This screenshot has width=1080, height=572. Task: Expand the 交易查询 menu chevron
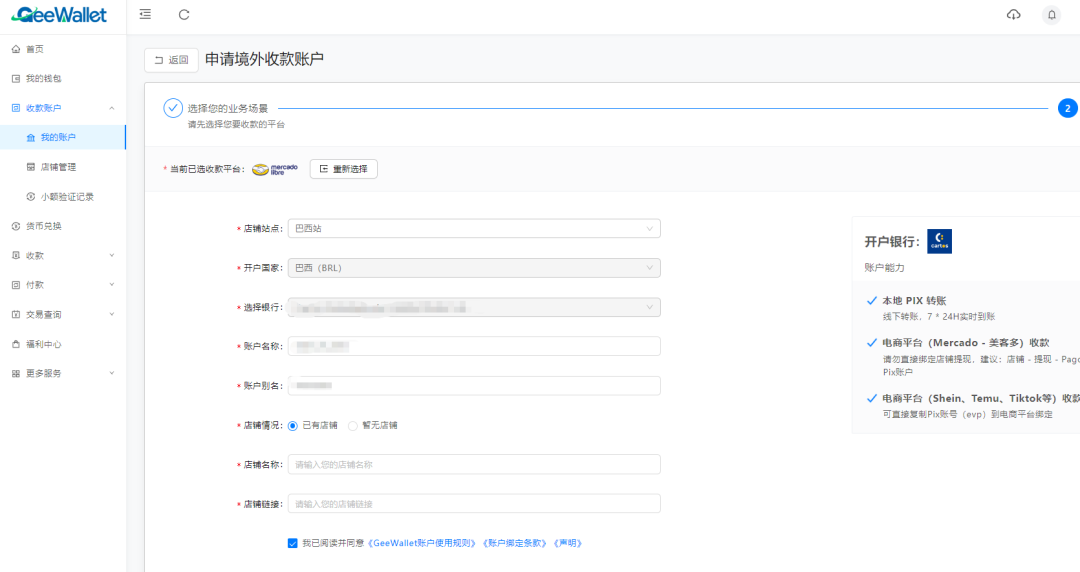pyautogui.click(x=112, y=314)
